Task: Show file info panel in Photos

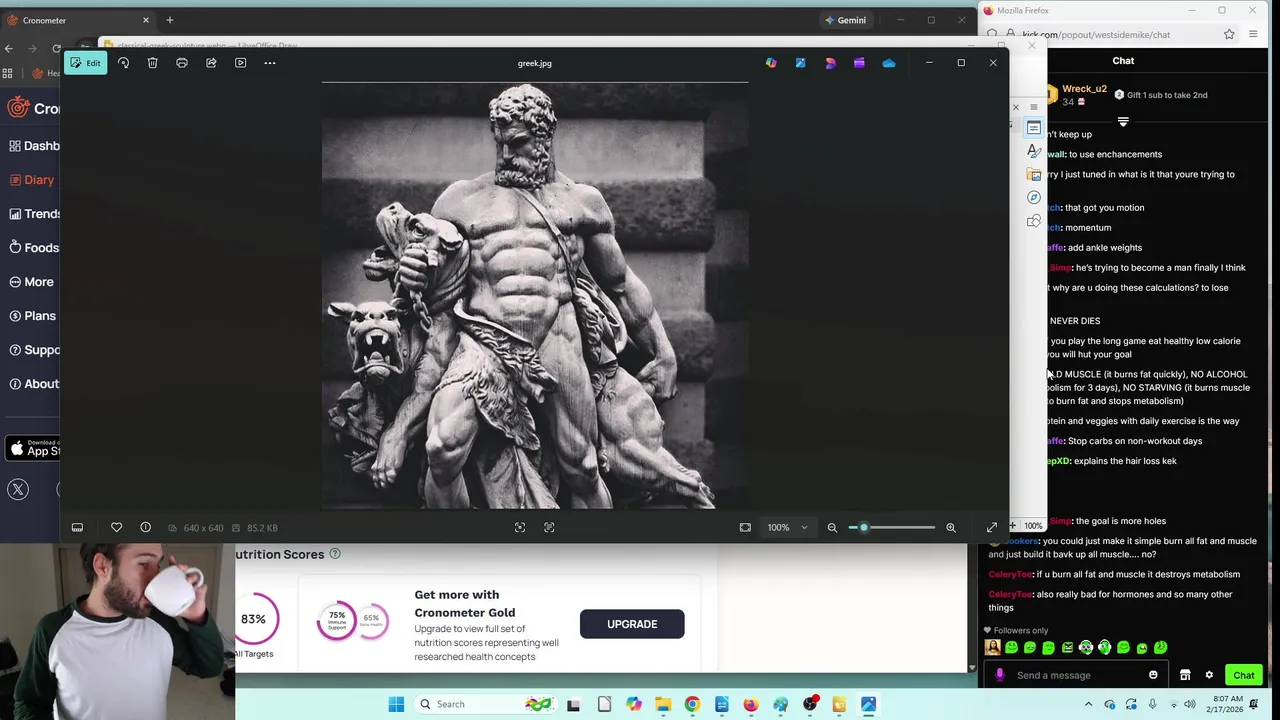Action: tap(145, 527)
